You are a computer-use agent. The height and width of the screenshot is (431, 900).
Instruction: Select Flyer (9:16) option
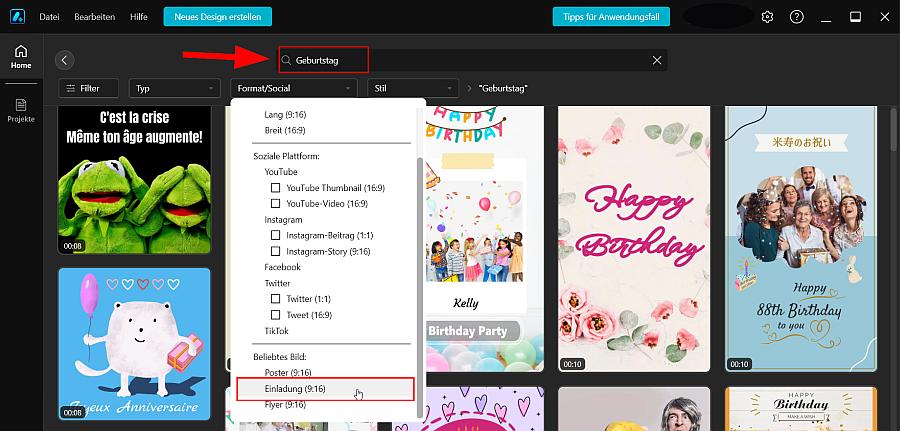coord(285,405)
